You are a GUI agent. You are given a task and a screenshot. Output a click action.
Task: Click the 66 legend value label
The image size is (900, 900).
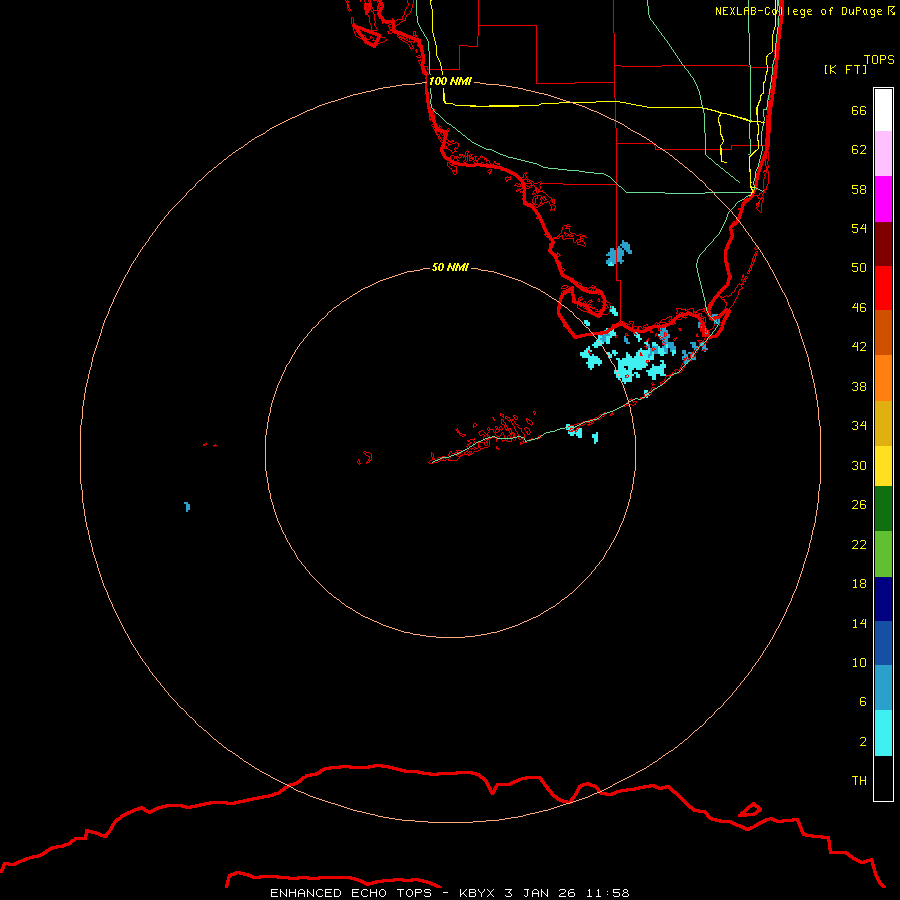[859, 110]
